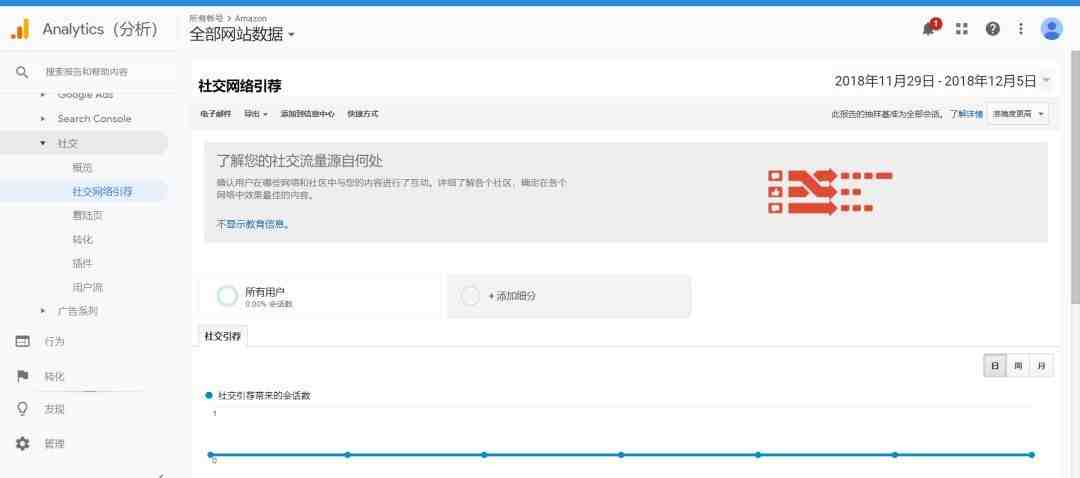Click the 发现 lightbulb icon
Image resolution: width=1080 pixels, height=478 pixels.
click(x=23, y=409)
